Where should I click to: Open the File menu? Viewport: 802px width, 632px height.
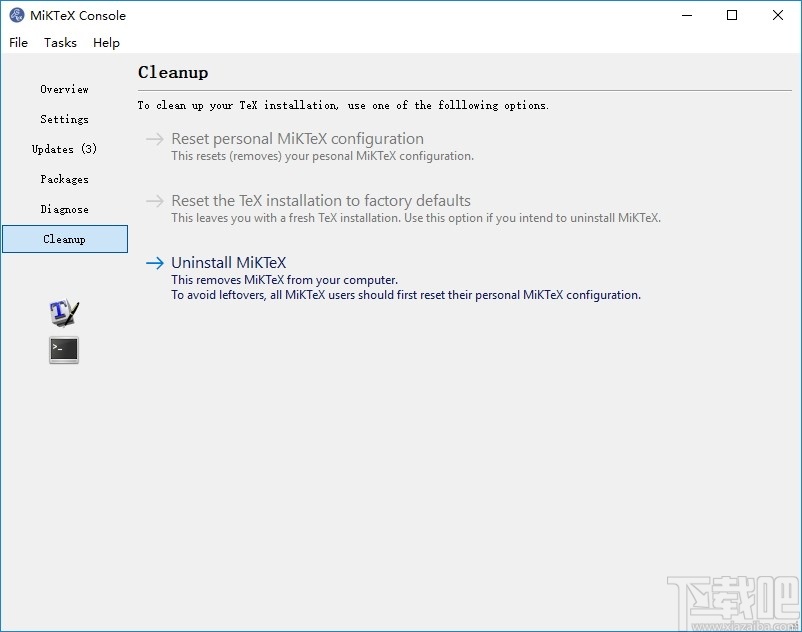point(19,42)
